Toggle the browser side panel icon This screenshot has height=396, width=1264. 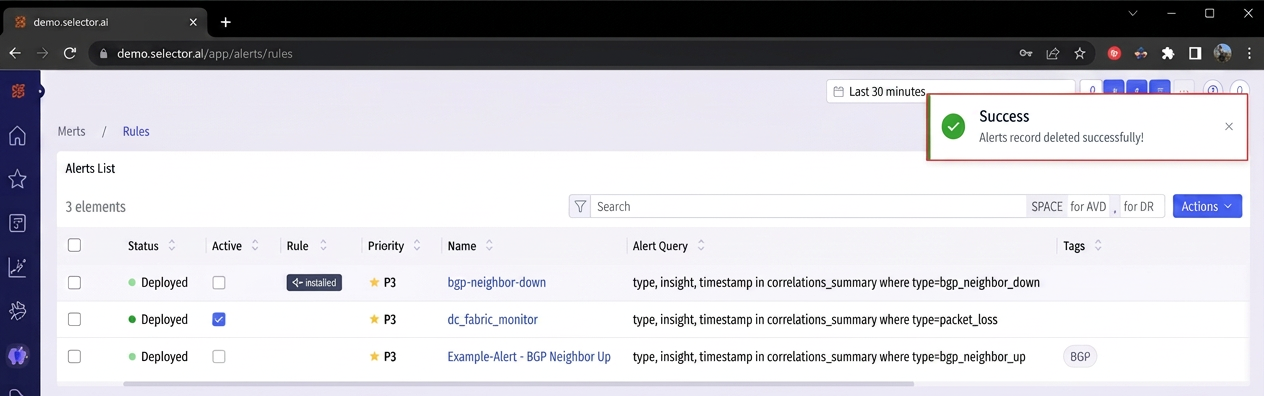[x=1195, y=53]
